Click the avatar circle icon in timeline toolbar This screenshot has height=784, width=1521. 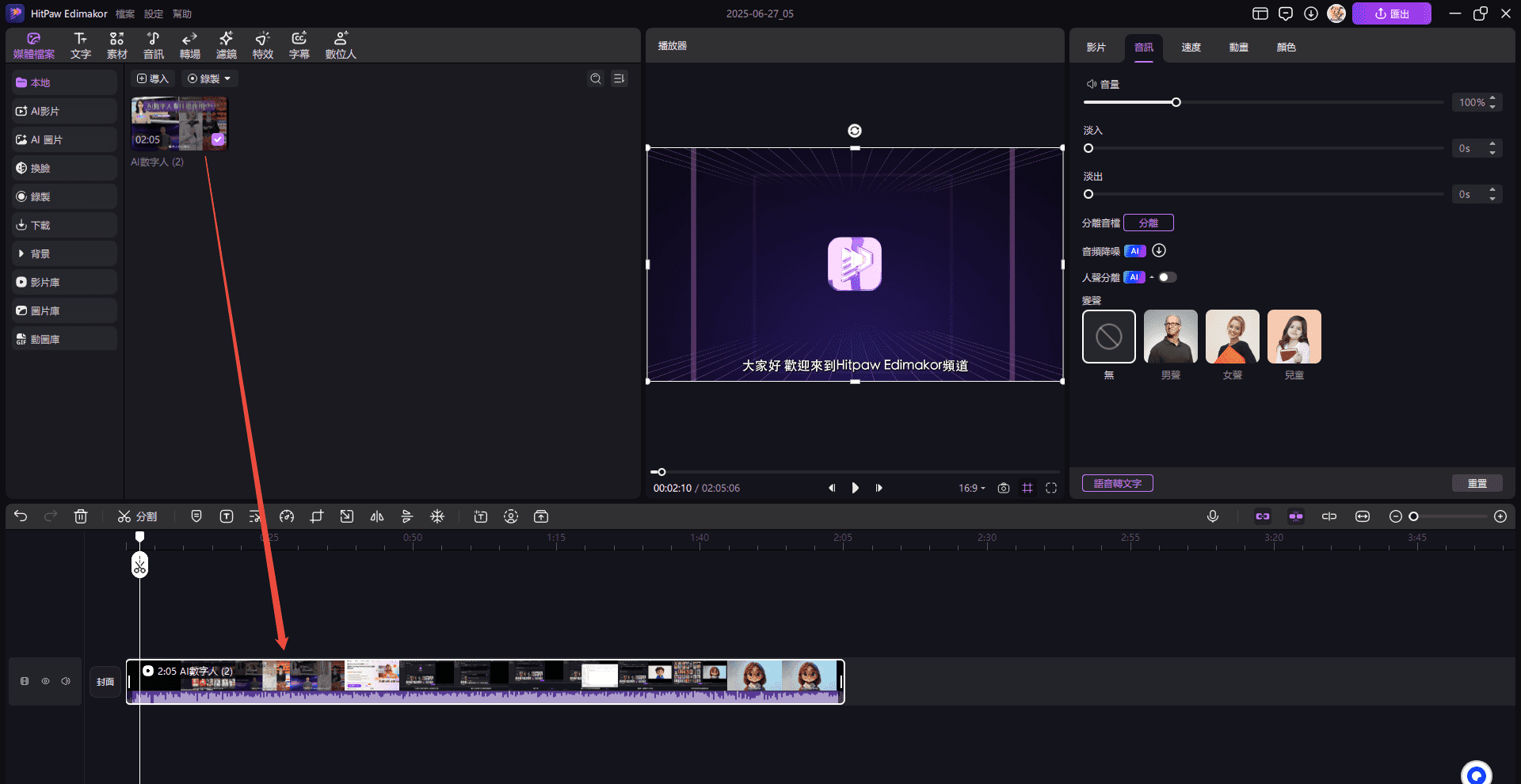point(511,516)
